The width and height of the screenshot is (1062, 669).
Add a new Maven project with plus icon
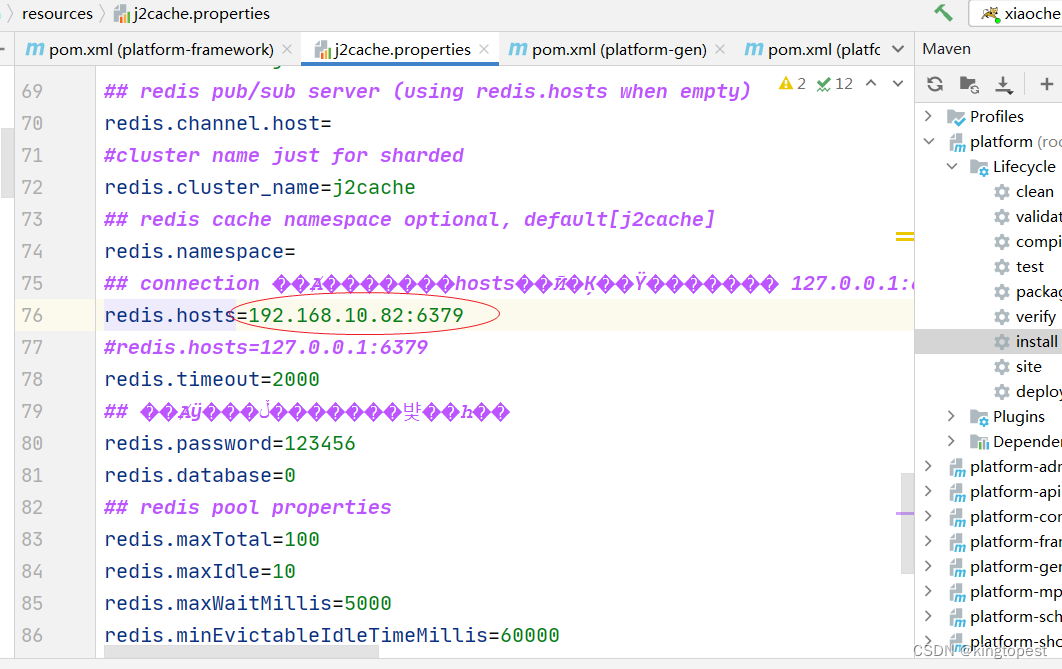pyautogui.click(x=1046, y=84)
